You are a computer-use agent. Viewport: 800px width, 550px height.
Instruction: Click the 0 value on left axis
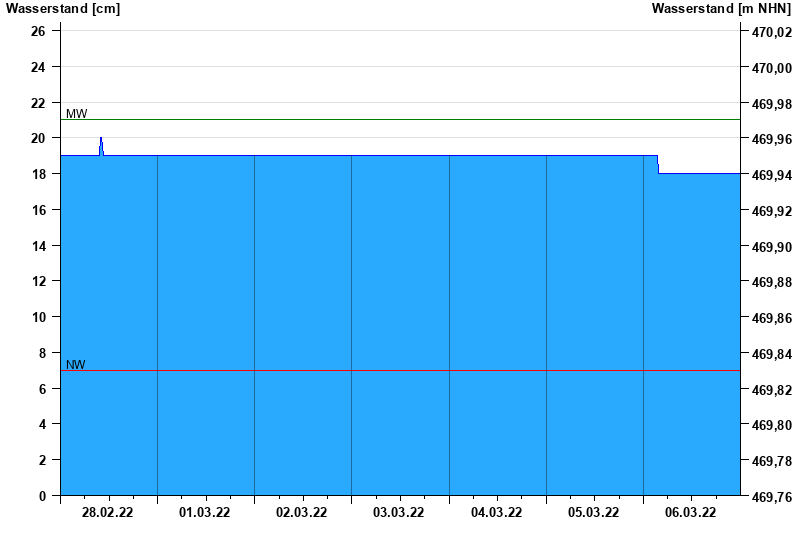(42, 496)
